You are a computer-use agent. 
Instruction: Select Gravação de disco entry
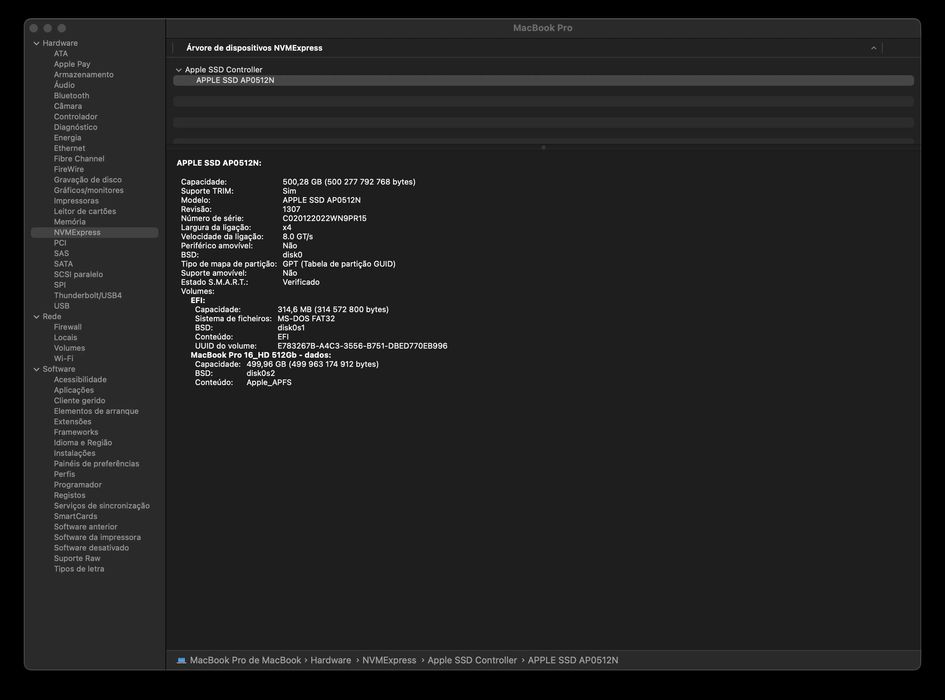pyautogui.click(x=87, y=180)
